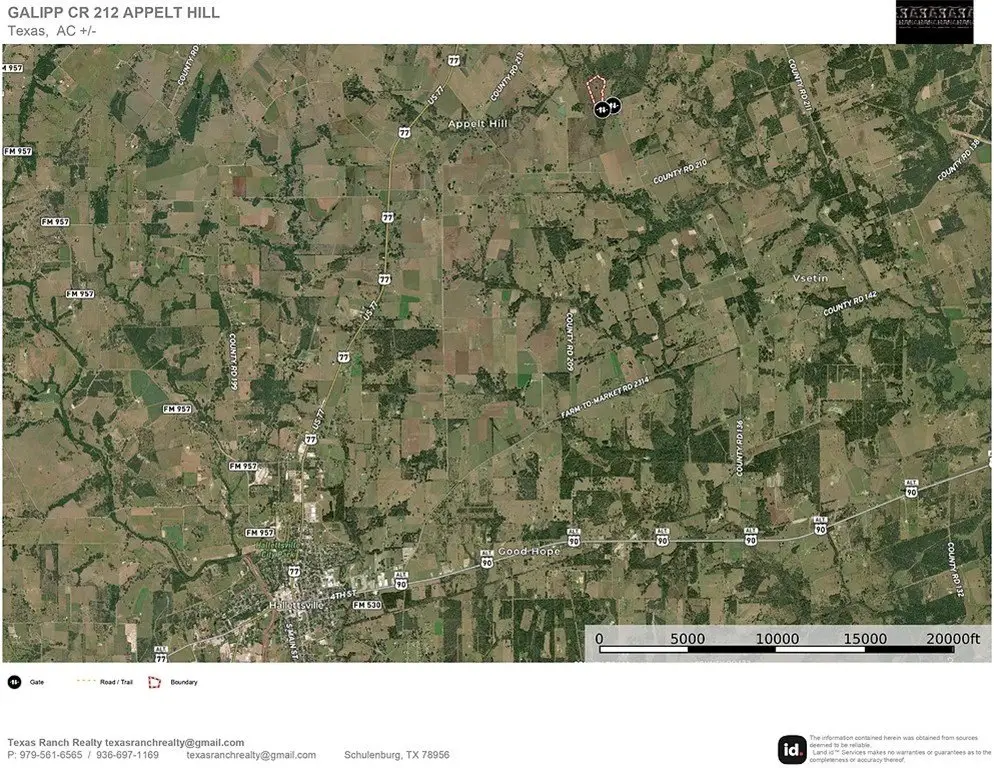Click the Vsetin place label
Image resolution: width=994 pixels, height=768 pixels.
(x=810, y=278)
